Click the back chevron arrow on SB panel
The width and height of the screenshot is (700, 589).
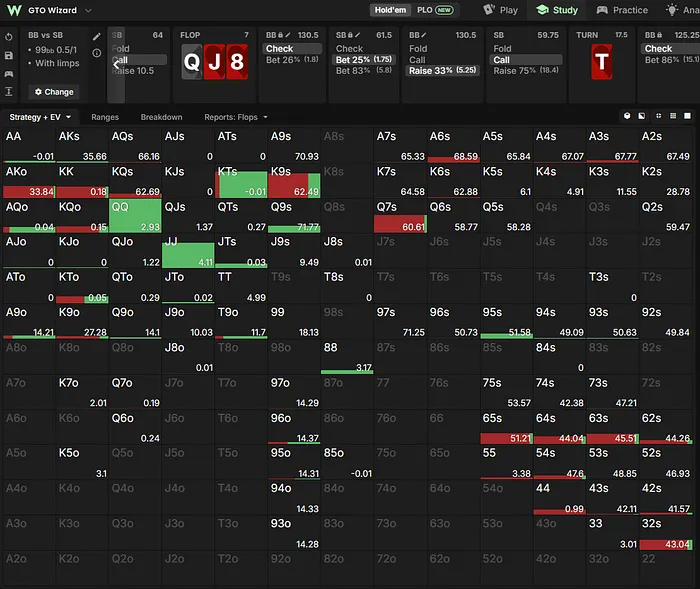(116, 65)
